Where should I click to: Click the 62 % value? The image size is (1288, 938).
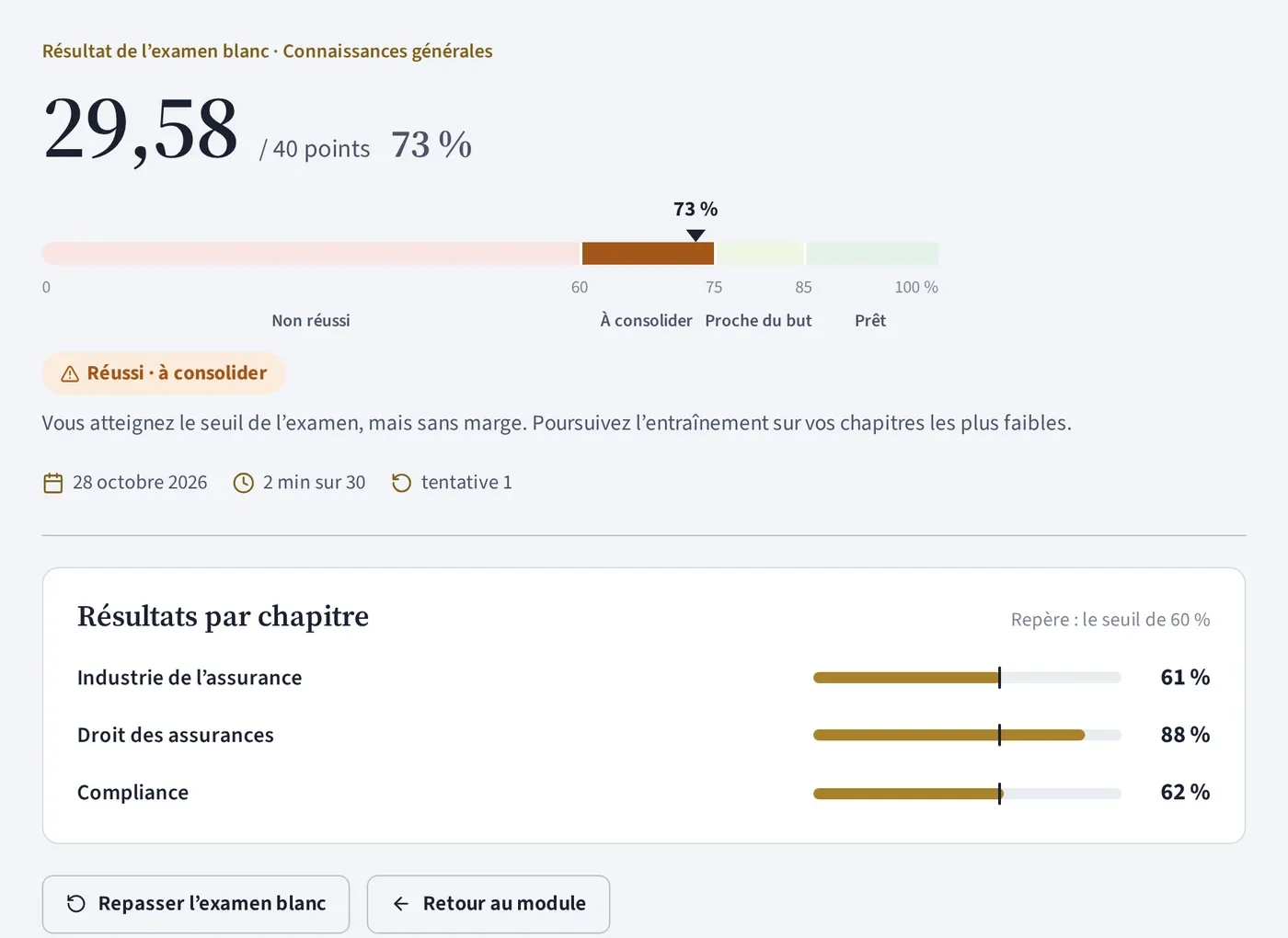point(1185,793)
